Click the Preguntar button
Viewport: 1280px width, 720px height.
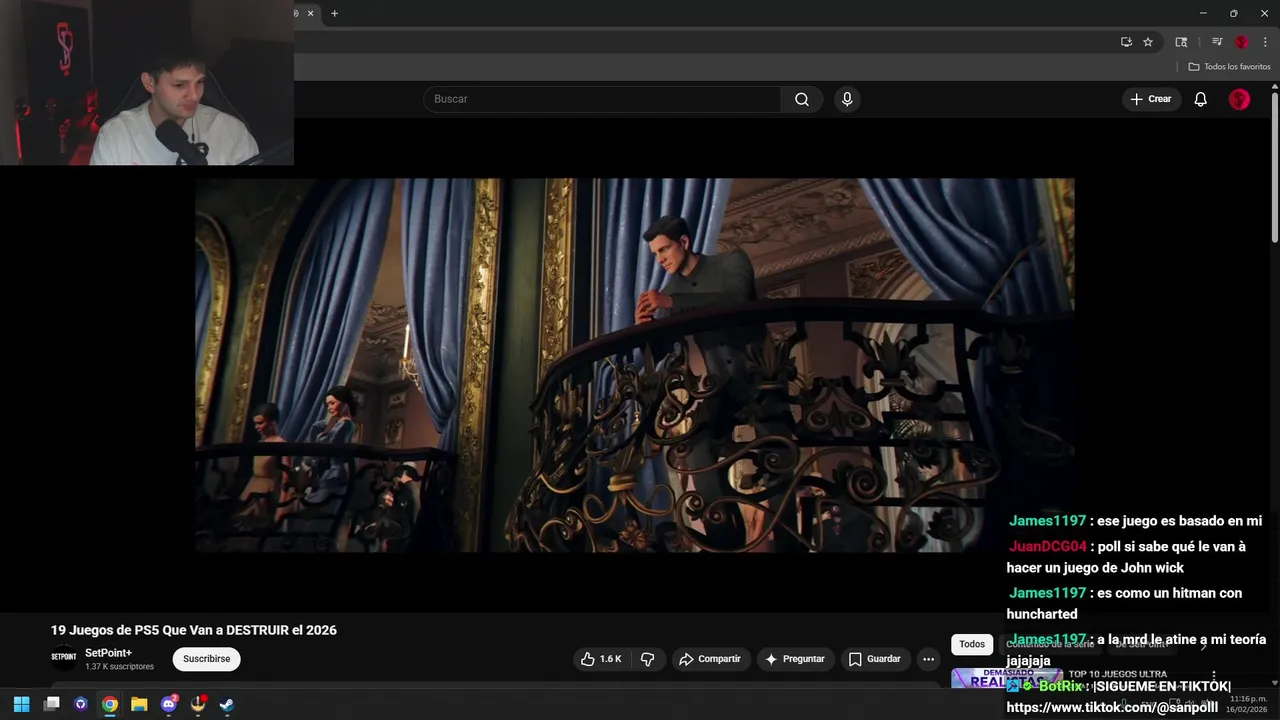[x=795, y=659]
